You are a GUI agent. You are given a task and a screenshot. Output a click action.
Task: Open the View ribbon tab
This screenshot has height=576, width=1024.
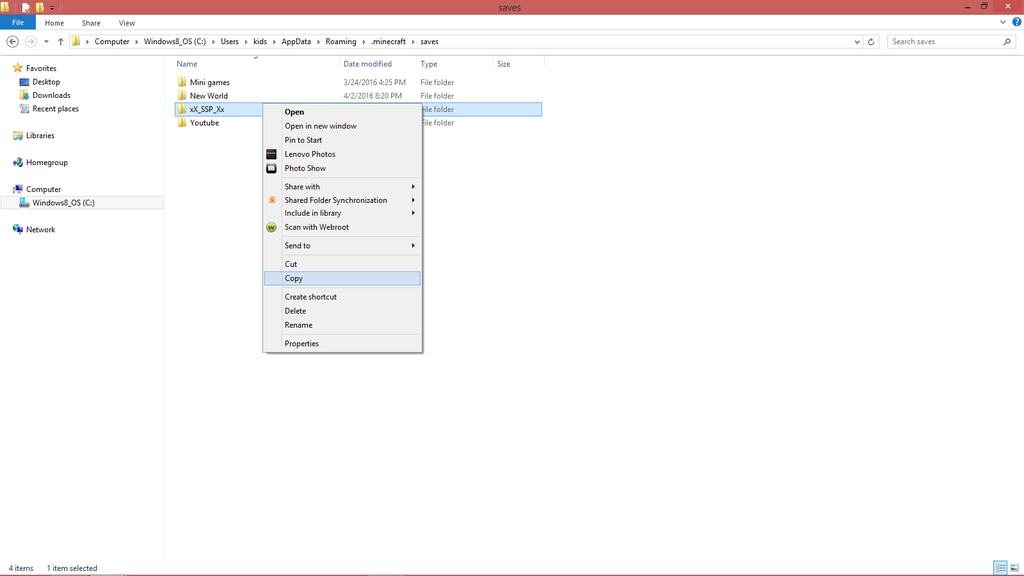pos(127,23)
